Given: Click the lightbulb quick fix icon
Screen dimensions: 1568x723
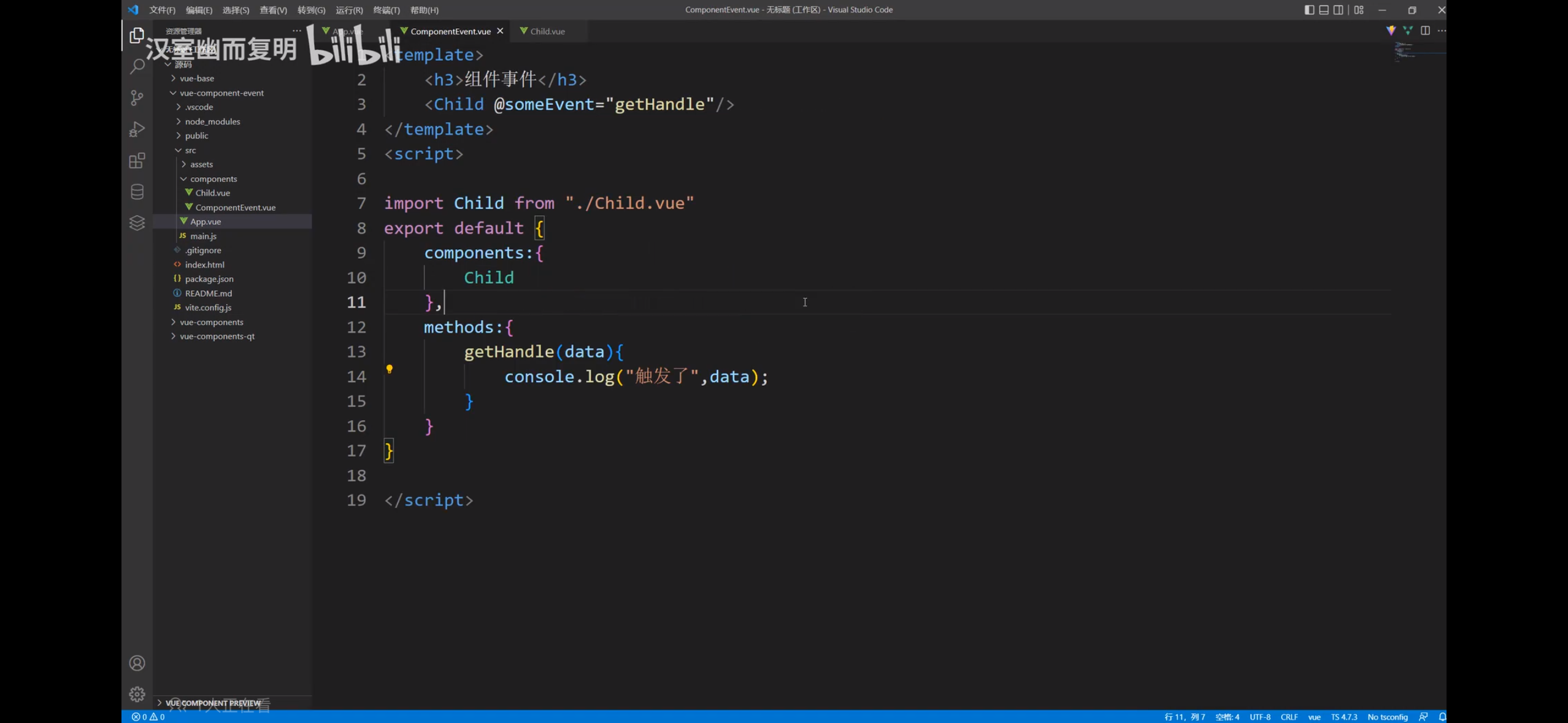Looking at the screenshot, I should [389, 369].
